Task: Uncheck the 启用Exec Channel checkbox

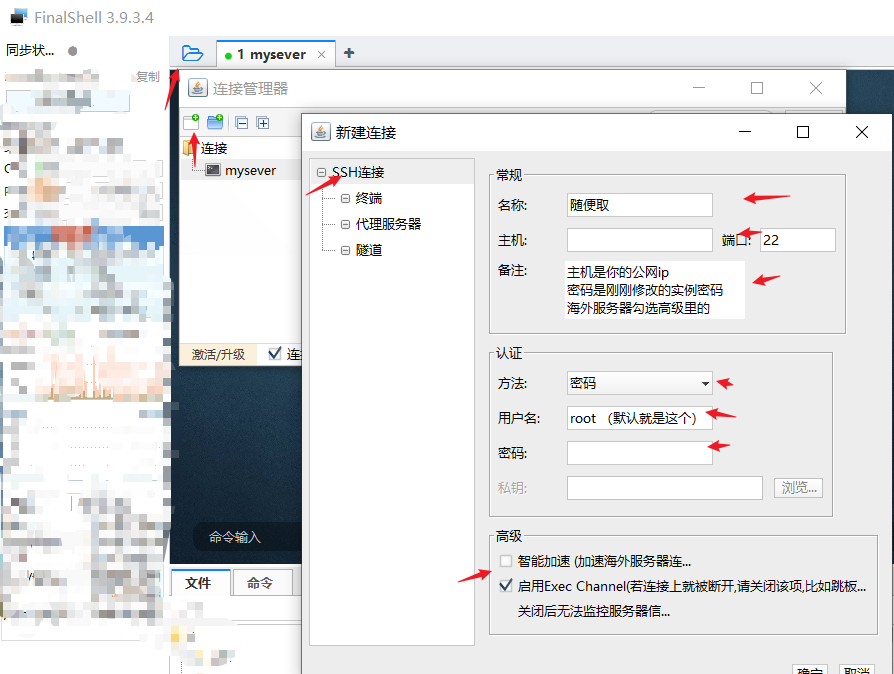Action: (506, 586)
